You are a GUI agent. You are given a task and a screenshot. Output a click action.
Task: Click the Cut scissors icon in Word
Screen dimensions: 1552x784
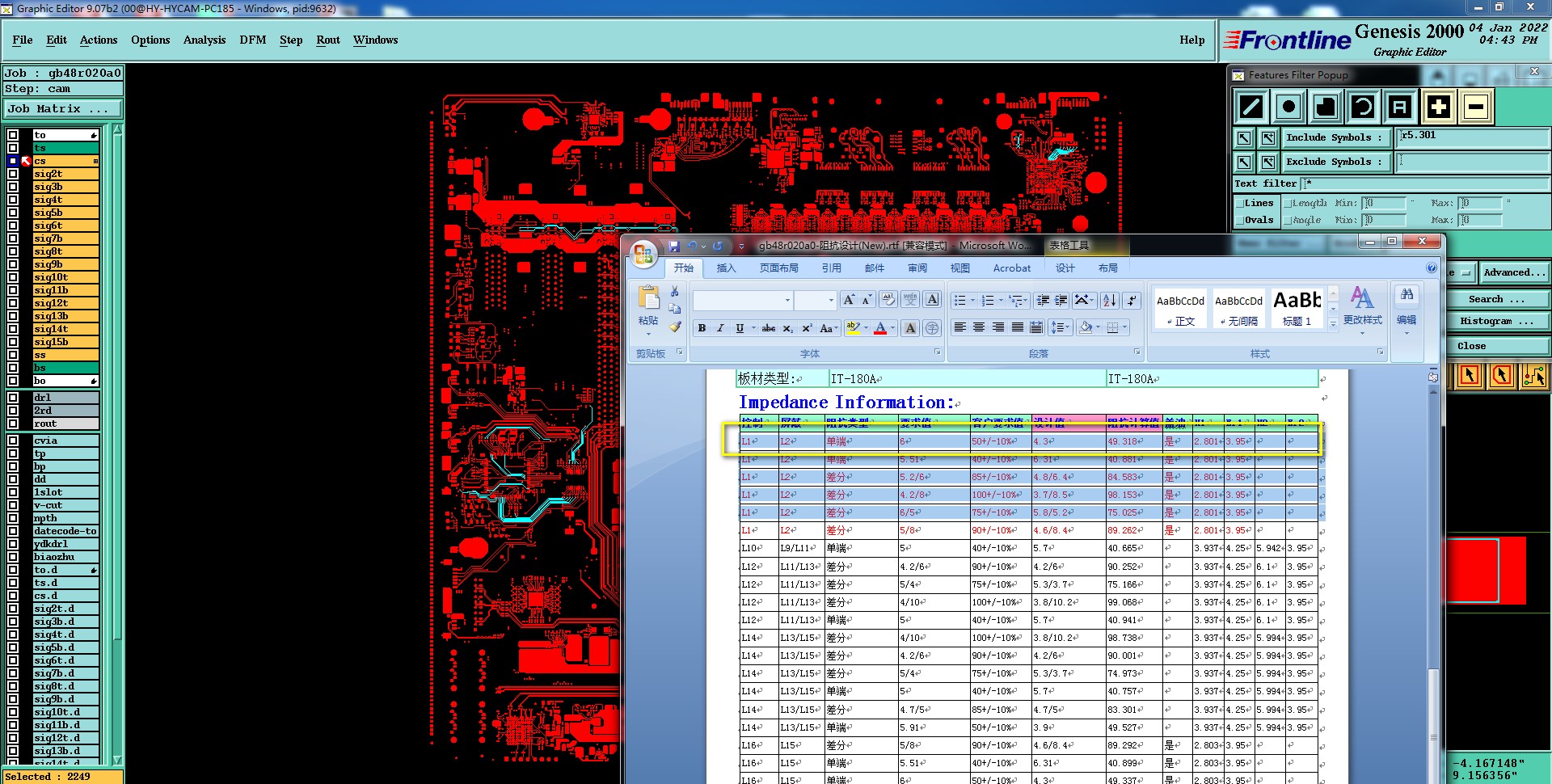point(675,292)
